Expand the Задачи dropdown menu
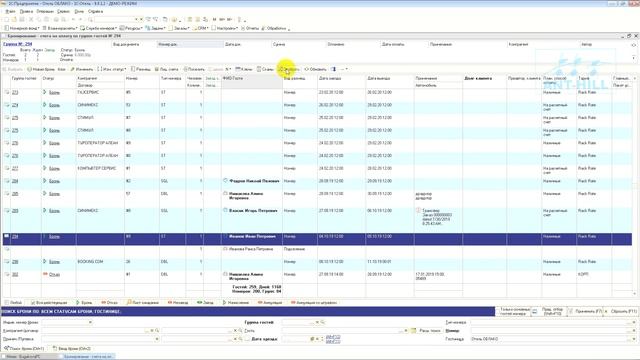640x360 pixels. click(156, 28)
